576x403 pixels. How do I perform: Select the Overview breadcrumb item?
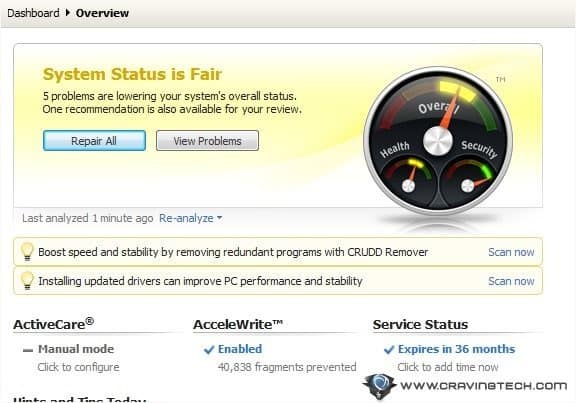pos(102,13)
